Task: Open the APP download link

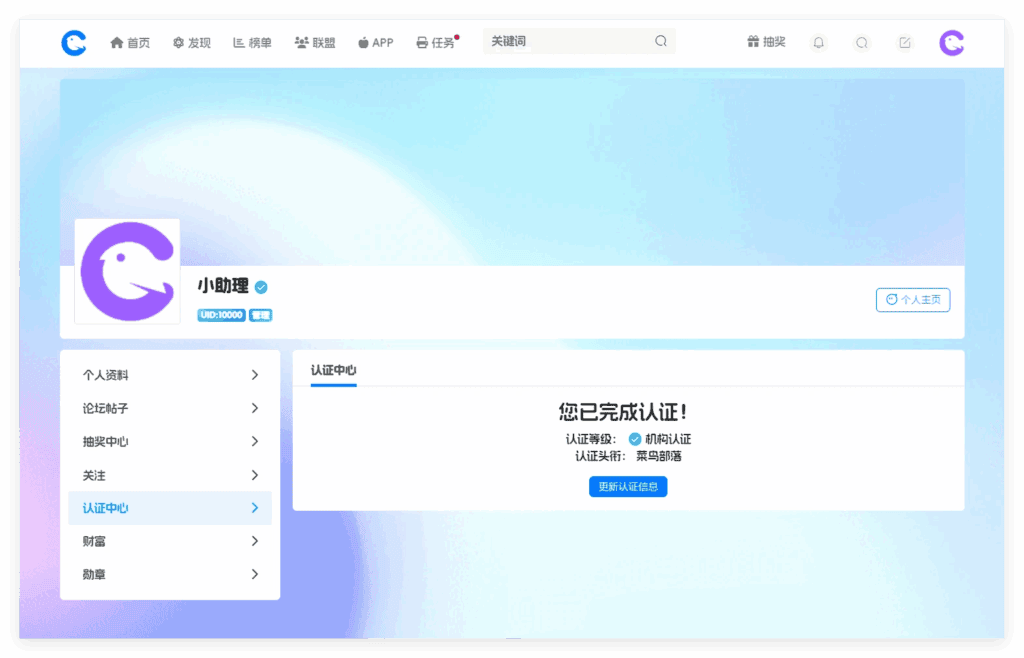Action: [x=376, y=43]
